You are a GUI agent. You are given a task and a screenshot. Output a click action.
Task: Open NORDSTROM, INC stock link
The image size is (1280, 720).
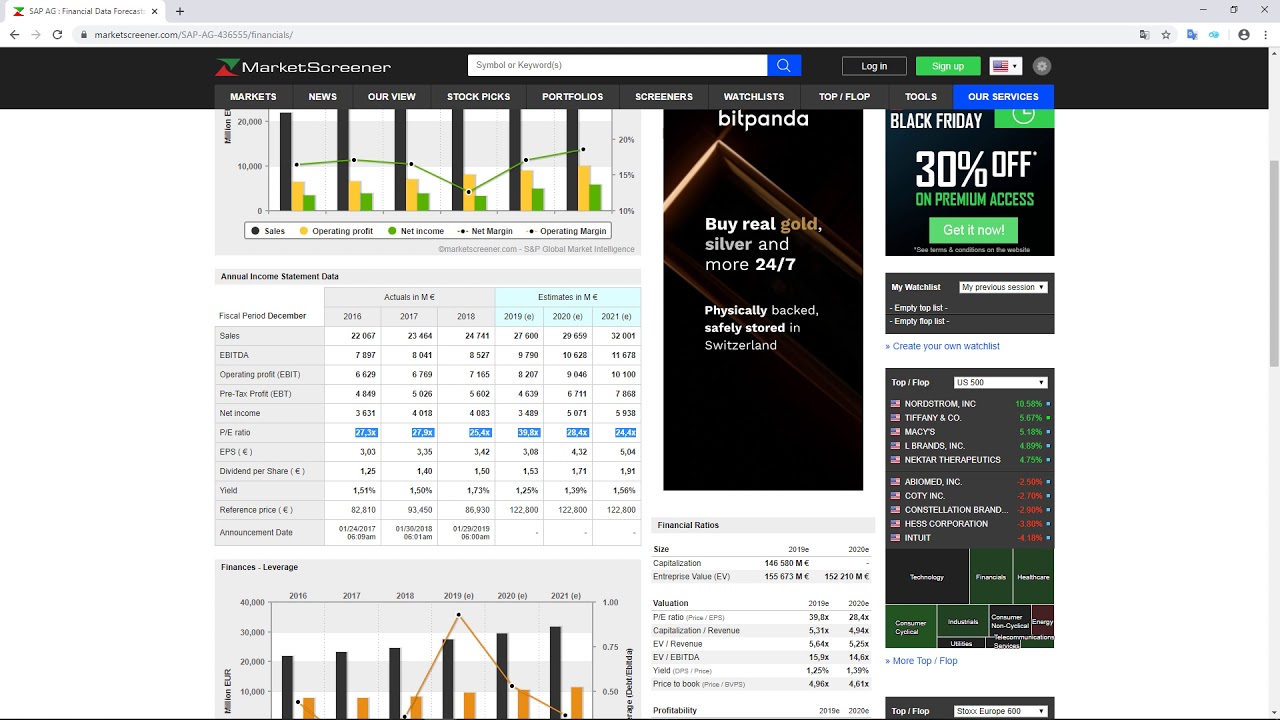(x=940, y=404)
